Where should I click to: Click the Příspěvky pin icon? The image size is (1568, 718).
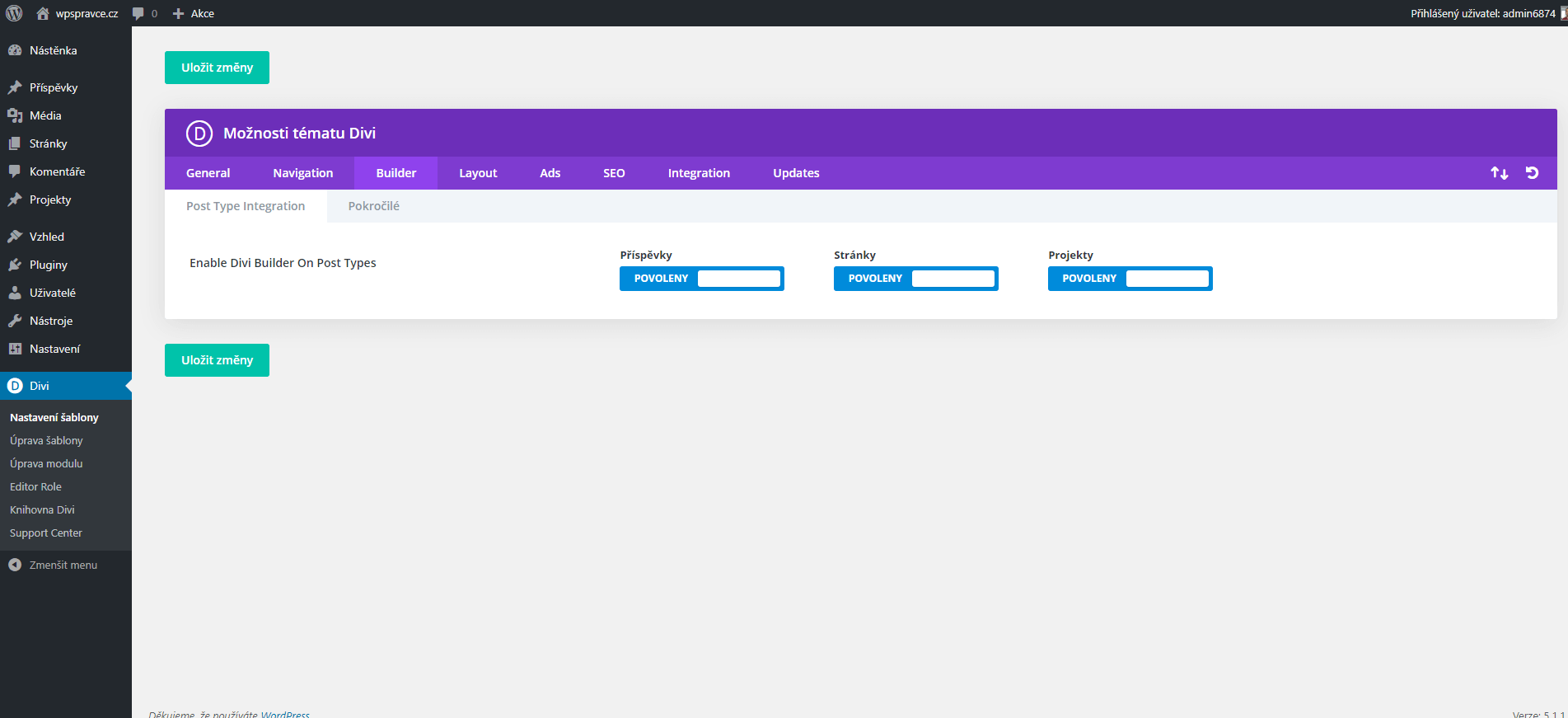coord(15,87)
